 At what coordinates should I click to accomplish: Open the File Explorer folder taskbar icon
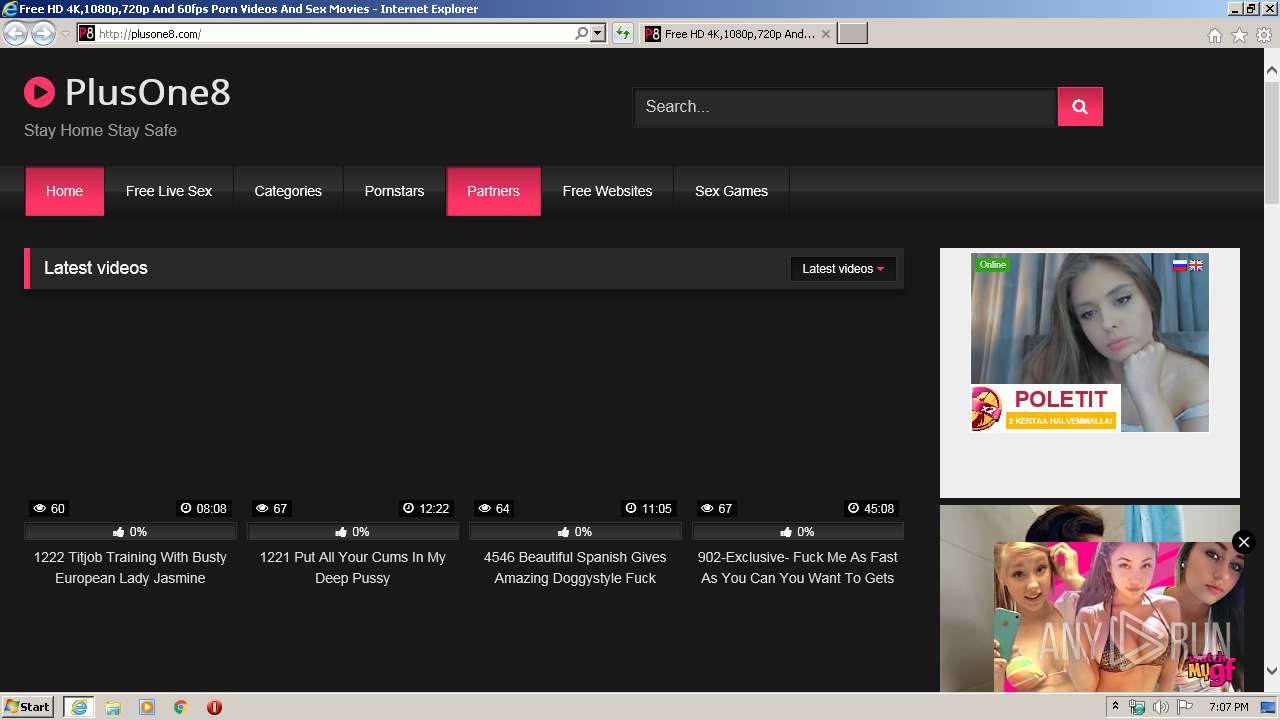[x=113, y=707]
